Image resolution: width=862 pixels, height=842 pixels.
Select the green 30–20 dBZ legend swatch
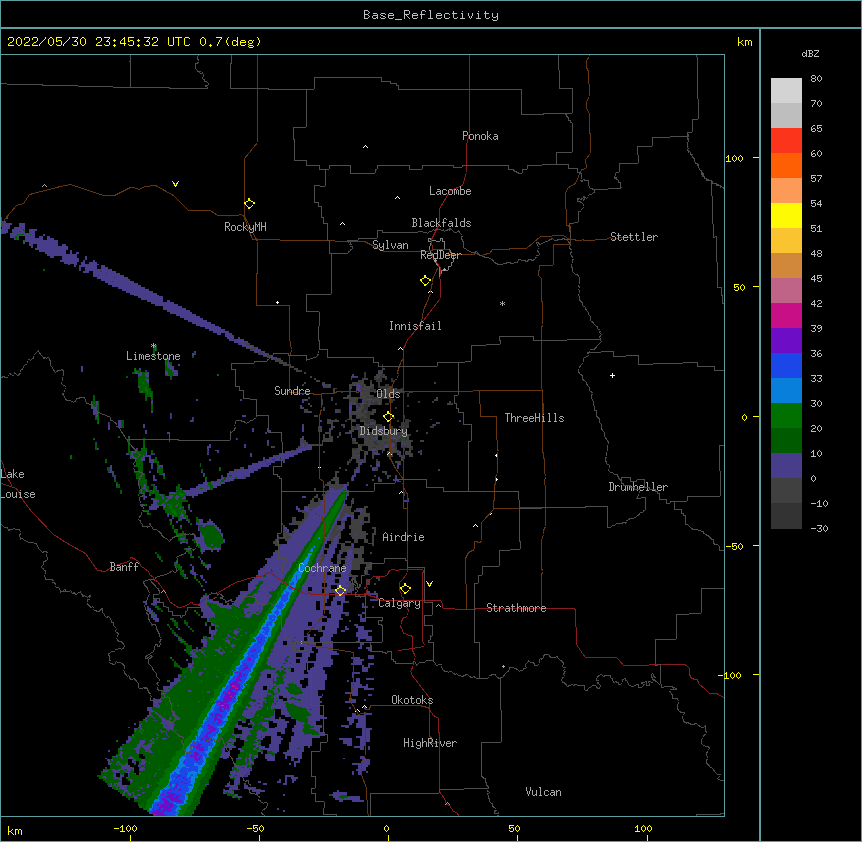tap(786, 416)
